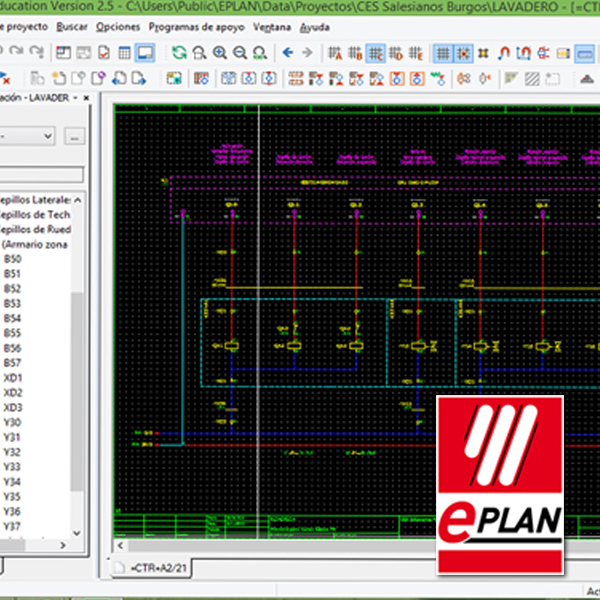Open the redo list icon
This screenshot has height=600, width=600.
point(37,52)
